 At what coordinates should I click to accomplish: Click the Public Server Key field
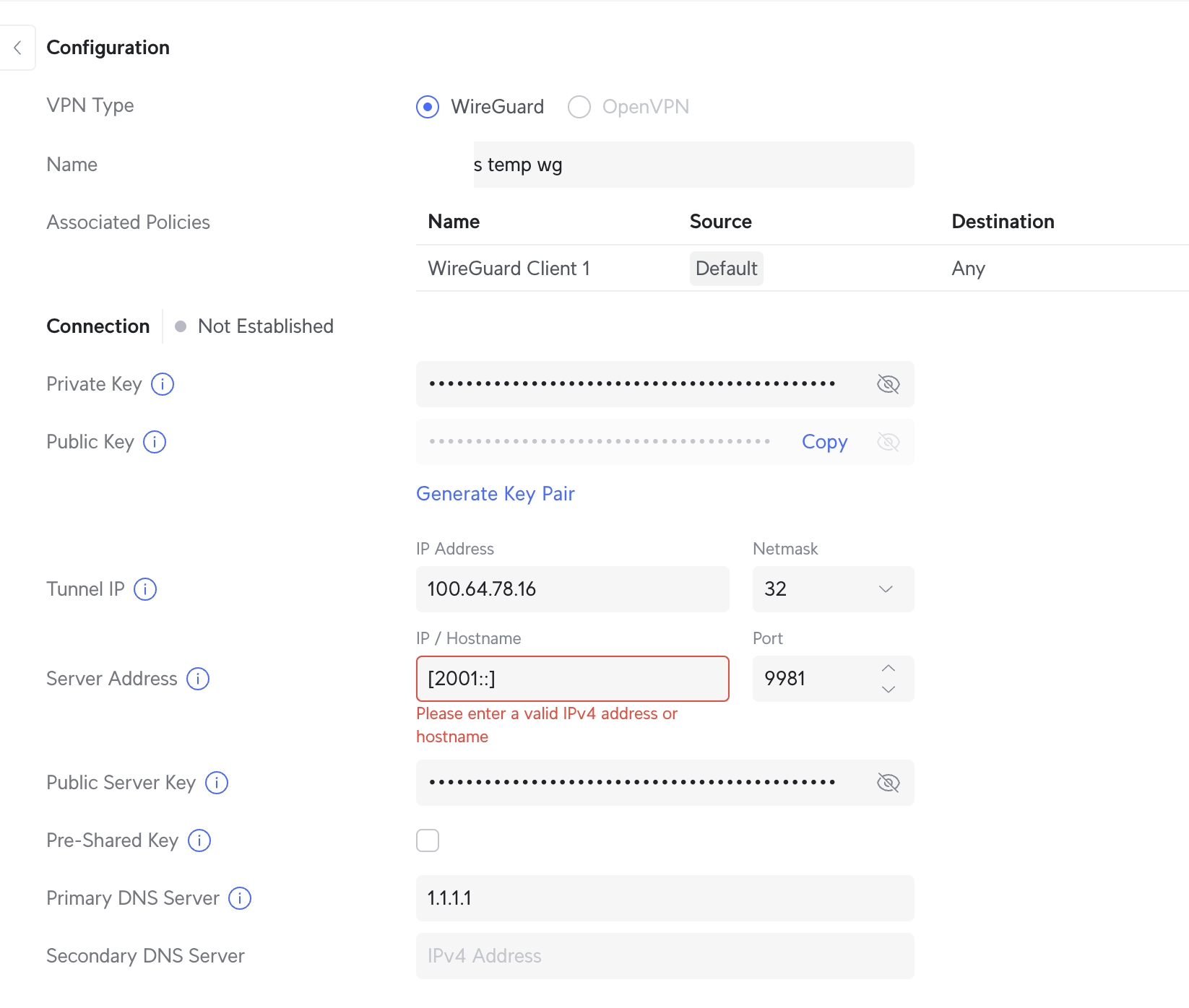point(665,783)
